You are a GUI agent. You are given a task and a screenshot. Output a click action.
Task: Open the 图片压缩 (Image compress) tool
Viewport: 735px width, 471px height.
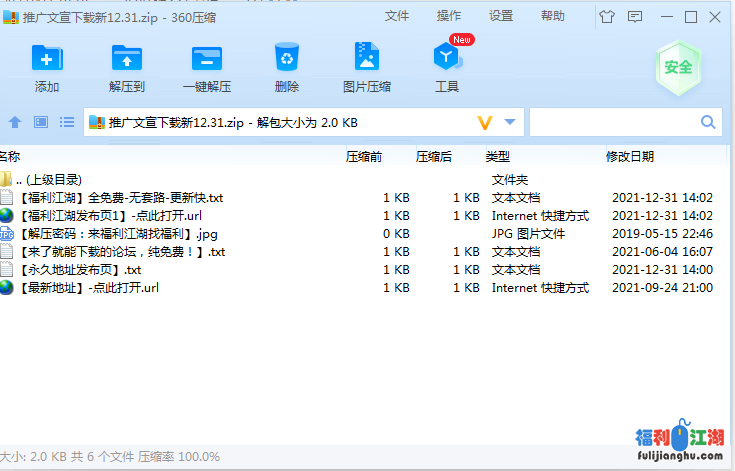click(x=367, y=58)
